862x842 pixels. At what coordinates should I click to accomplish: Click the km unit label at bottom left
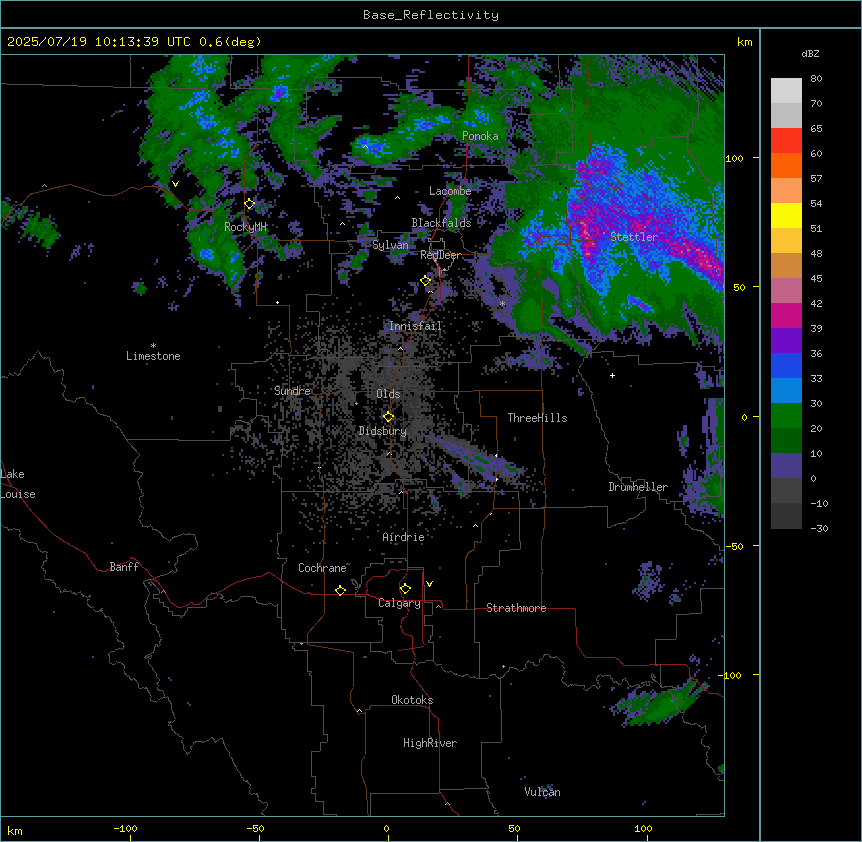pyautogui.click(x=15, y=831)
